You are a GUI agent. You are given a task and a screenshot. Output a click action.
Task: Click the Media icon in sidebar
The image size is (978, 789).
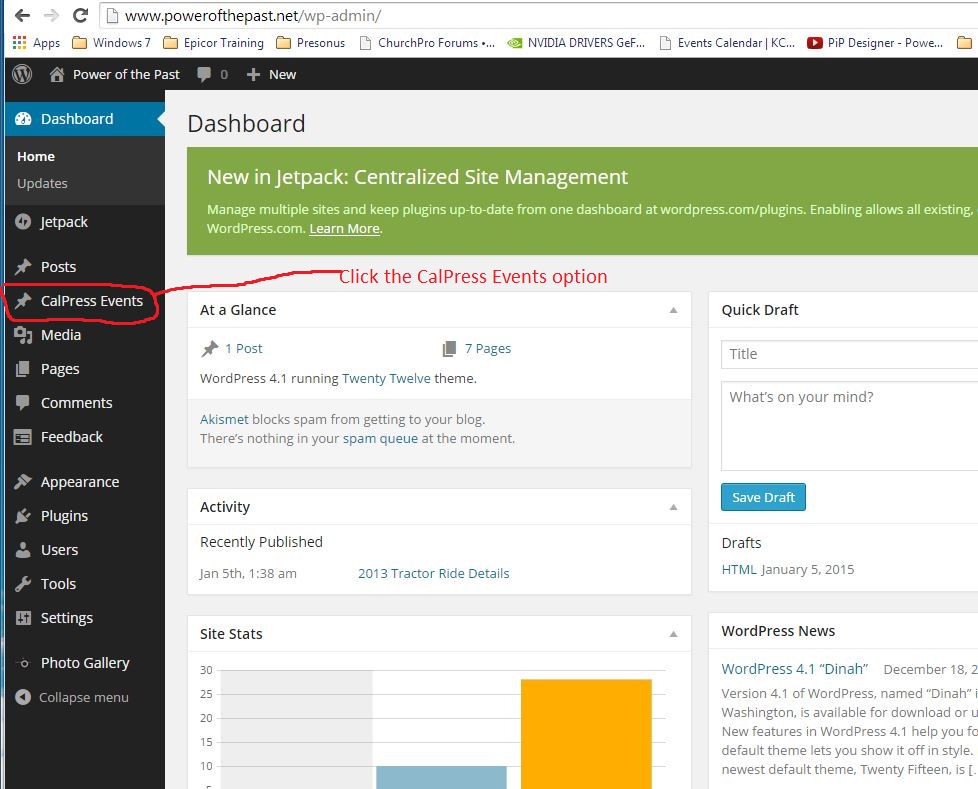[x=23, y=335]
